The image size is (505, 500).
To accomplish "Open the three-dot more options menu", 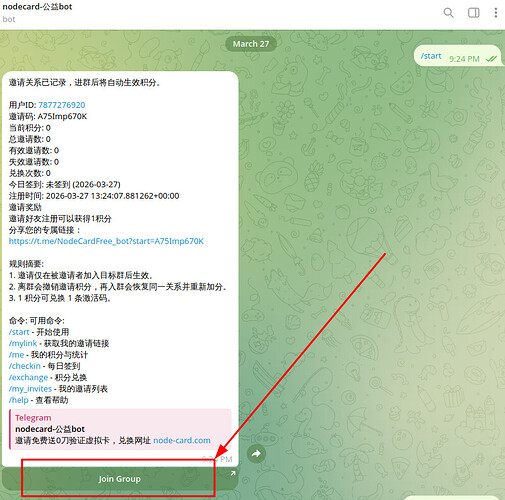I will (x=496, y=13).
